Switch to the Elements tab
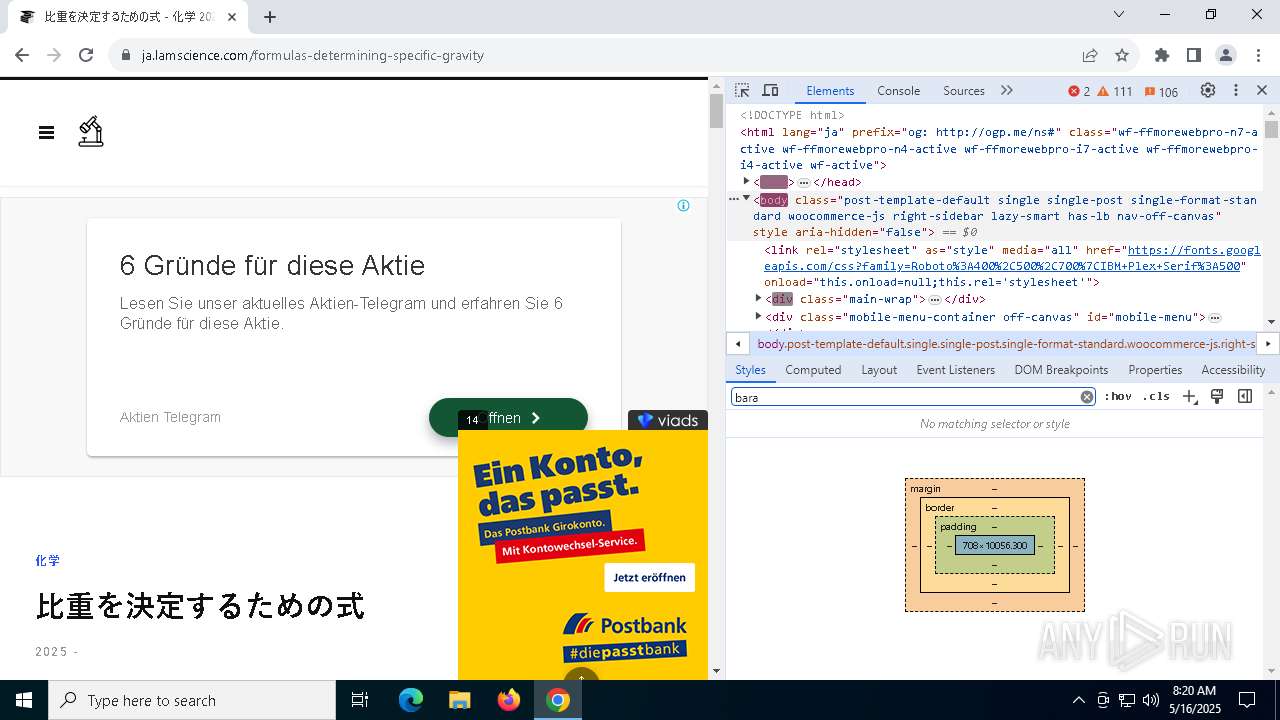 pos(830,90)
